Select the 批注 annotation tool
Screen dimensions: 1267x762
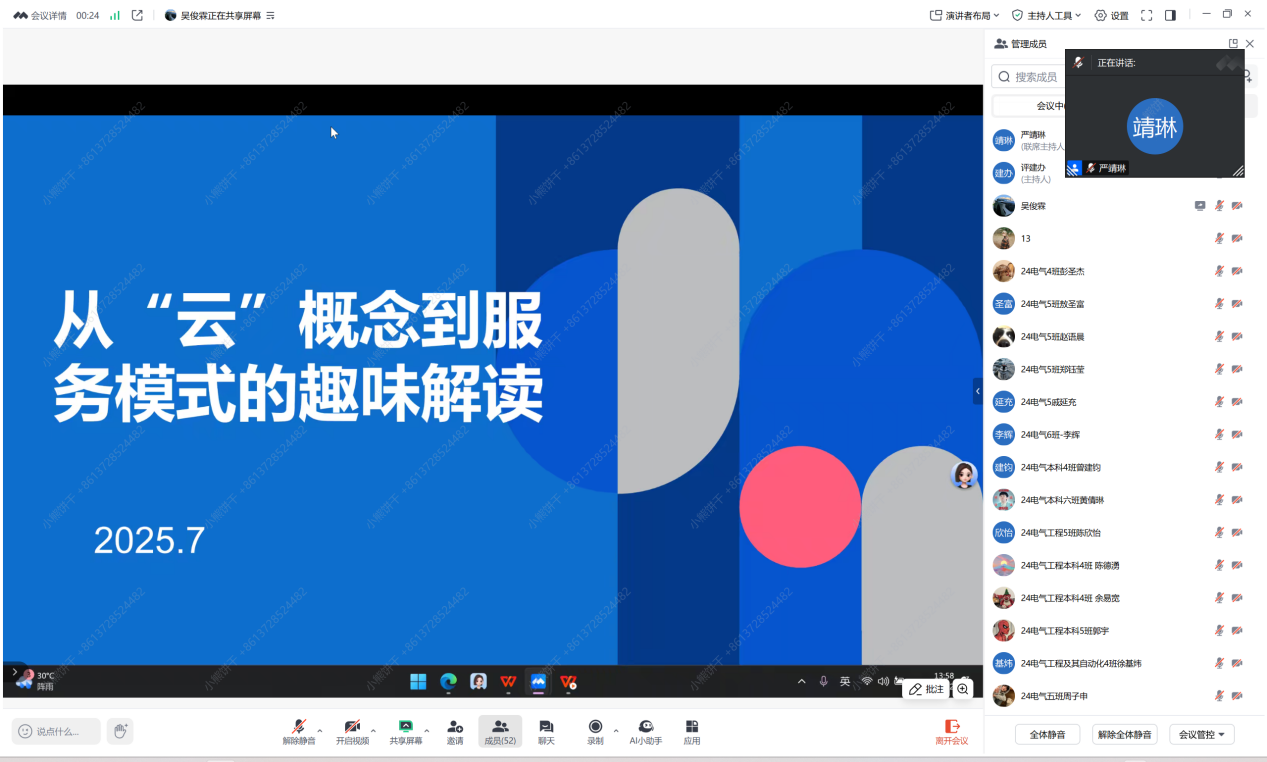coord(925,689)
